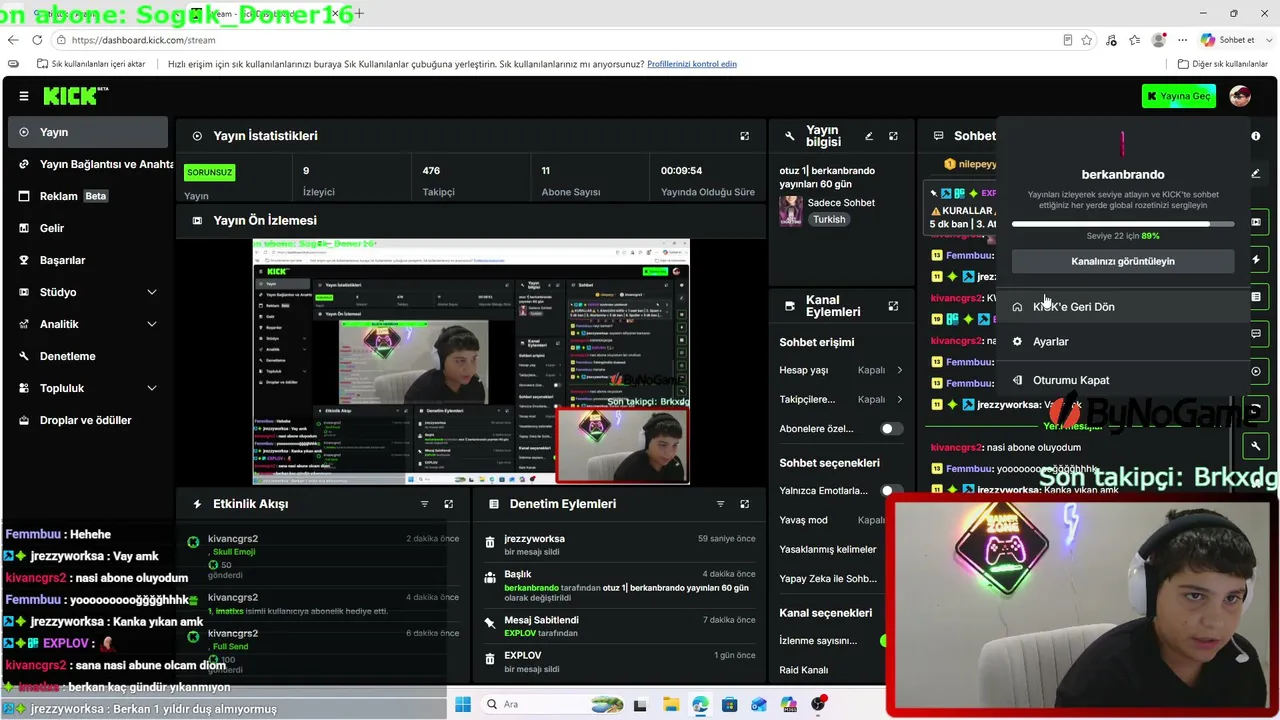Open OBS Studio from taskbar
1280x720 pixels.
[x=819, y=704]
